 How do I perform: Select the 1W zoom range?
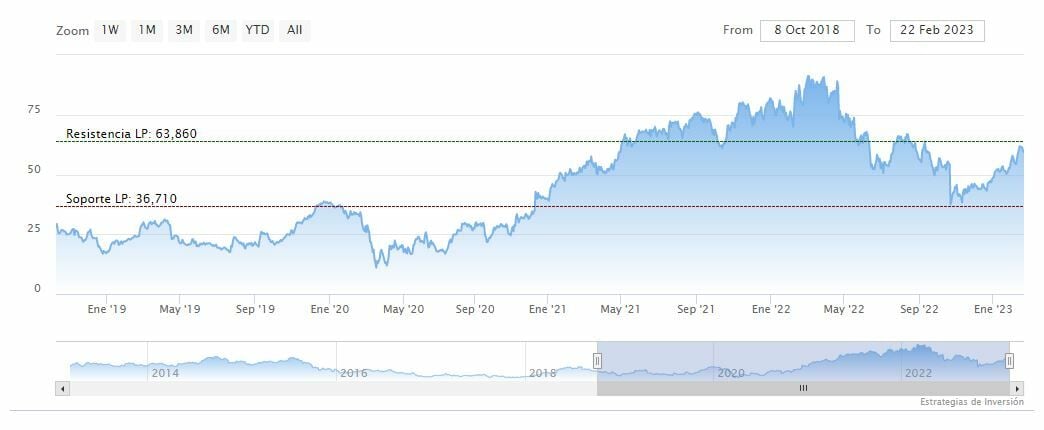[110, 30]
